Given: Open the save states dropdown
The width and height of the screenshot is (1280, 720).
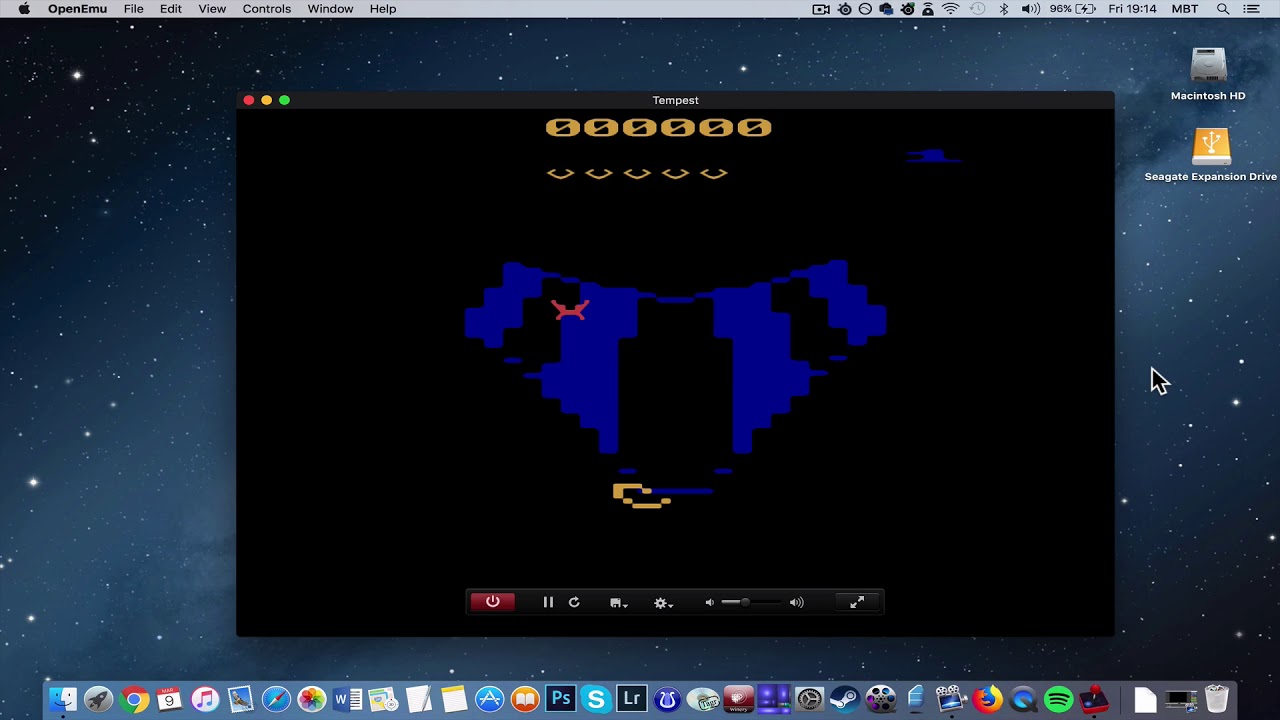Looking at the screenshot, I should [618, 603].
